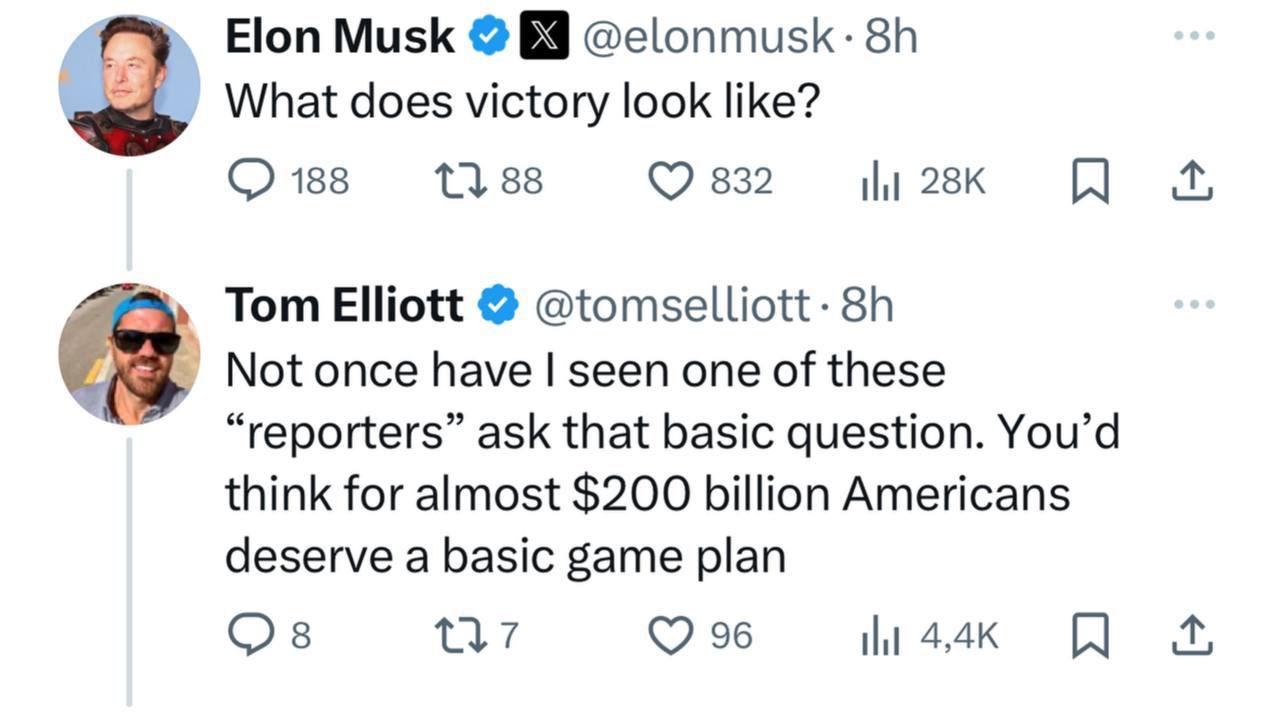Reply to Elon Musk's tweet
1280x718 pixels.
(x=249, y=181)
